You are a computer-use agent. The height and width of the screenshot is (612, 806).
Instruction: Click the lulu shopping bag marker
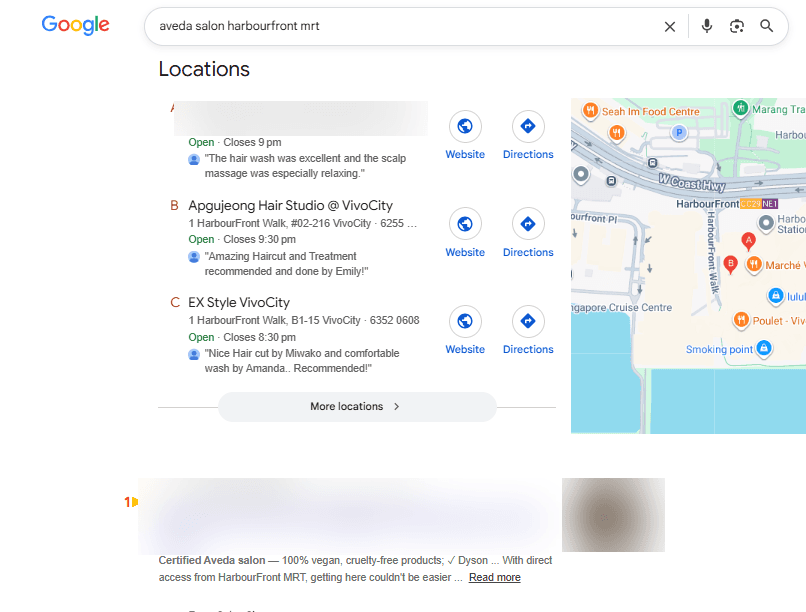(x=775, y=296)
